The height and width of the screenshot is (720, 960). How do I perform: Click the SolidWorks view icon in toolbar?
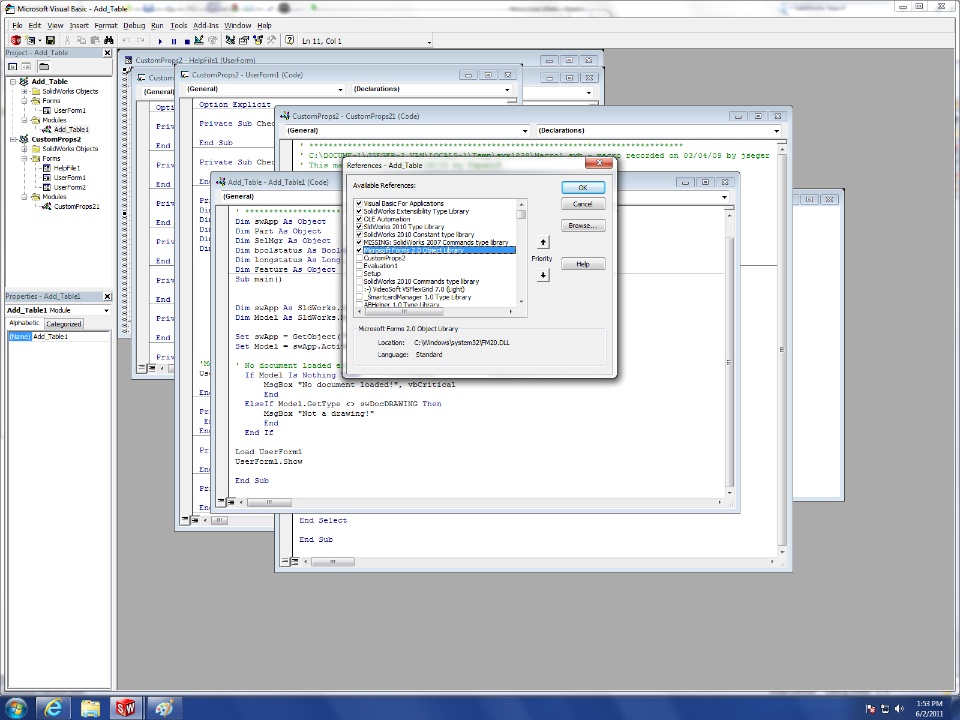(16, 40)
